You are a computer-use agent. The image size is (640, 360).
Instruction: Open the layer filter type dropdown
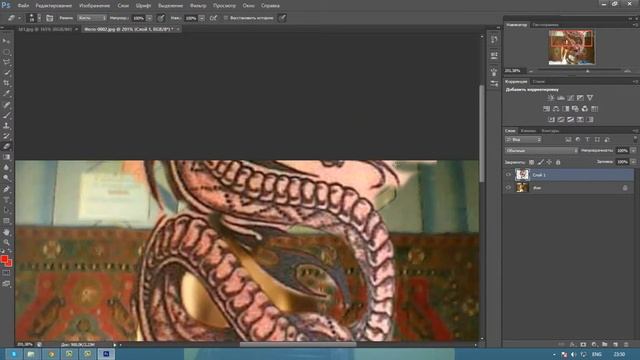coord(523,140)
